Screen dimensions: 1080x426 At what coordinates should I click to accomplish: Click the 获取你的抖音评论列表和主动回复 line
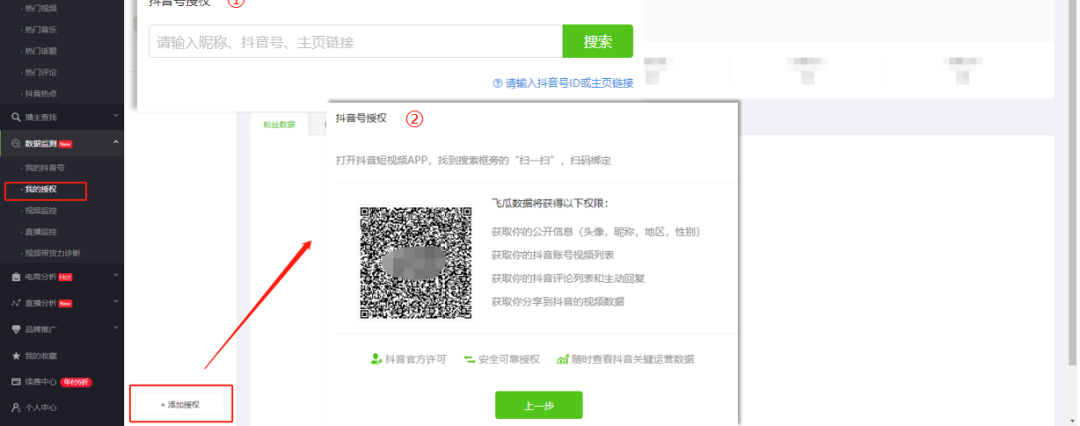pyautogui.click(x=568, y=278)
